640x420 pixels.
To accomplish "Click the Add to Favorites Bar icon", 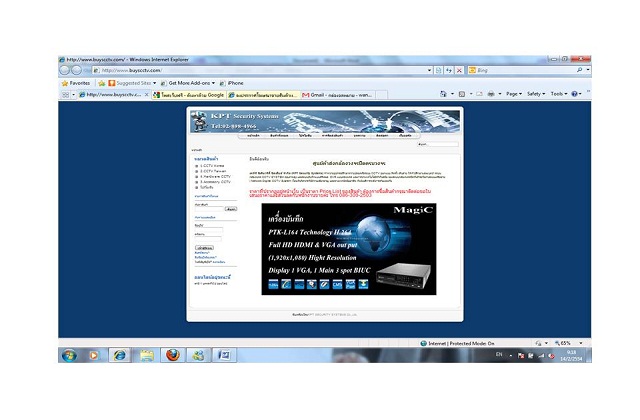I will tap(102, 83).
